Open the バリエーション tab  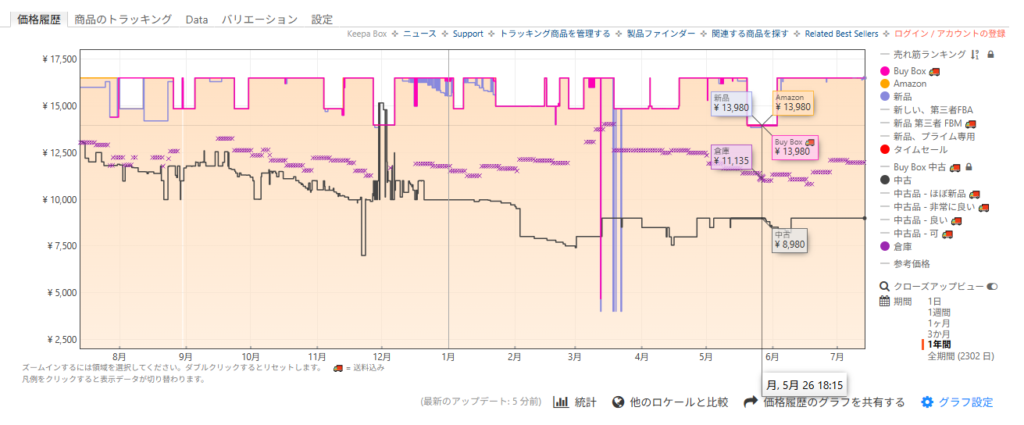[x=259, y=19]
